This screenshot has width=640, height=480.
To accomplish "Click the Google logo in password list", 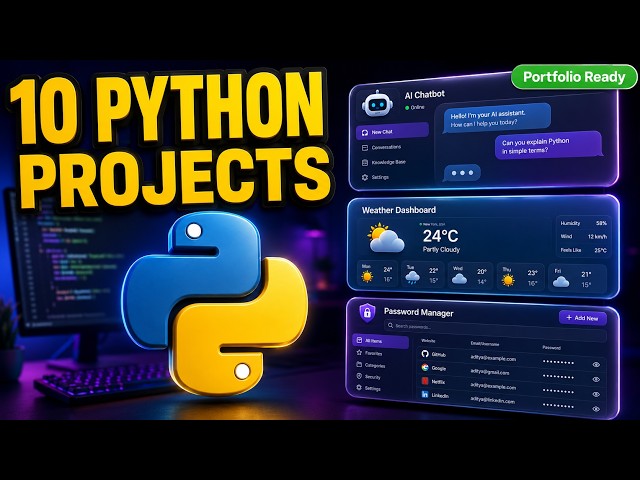I will [x=425, y=367].
